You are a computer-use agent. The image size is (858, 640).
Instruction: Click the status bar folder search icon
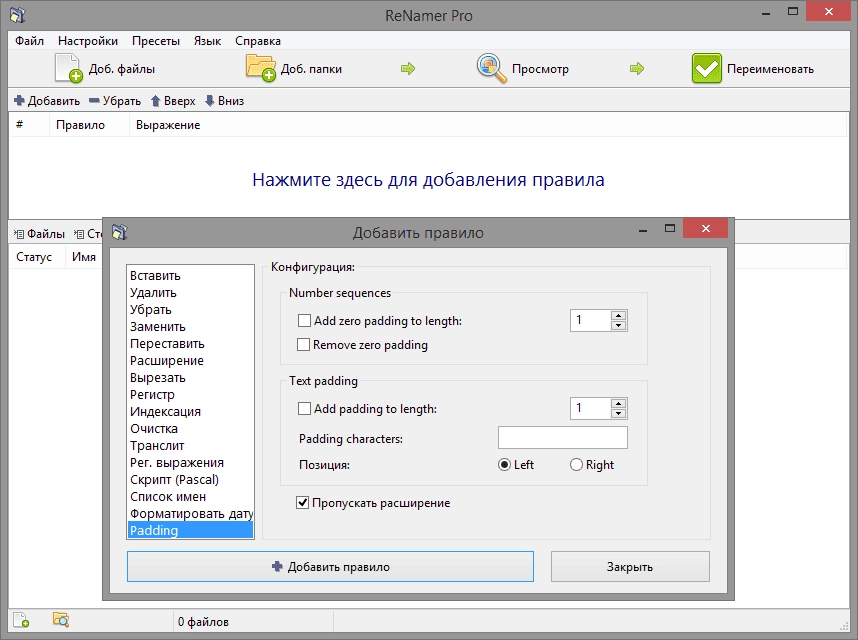[61, 620]
